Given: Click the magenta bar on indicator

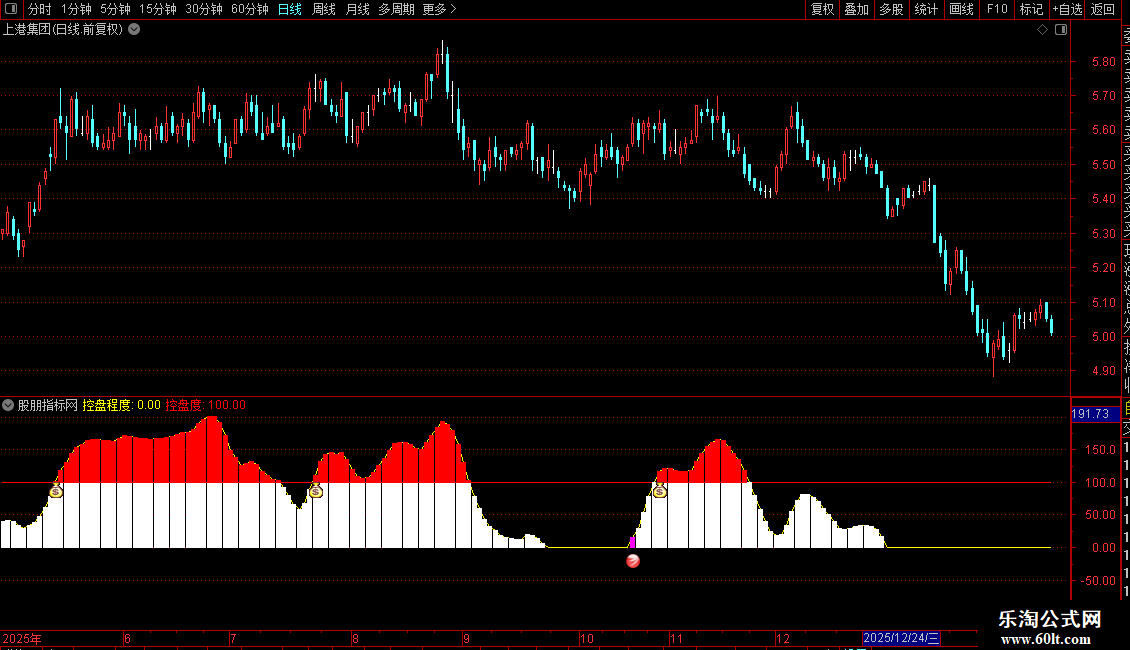Looking at the screenshot, I should pyautogui.click(x=632, y=543).
